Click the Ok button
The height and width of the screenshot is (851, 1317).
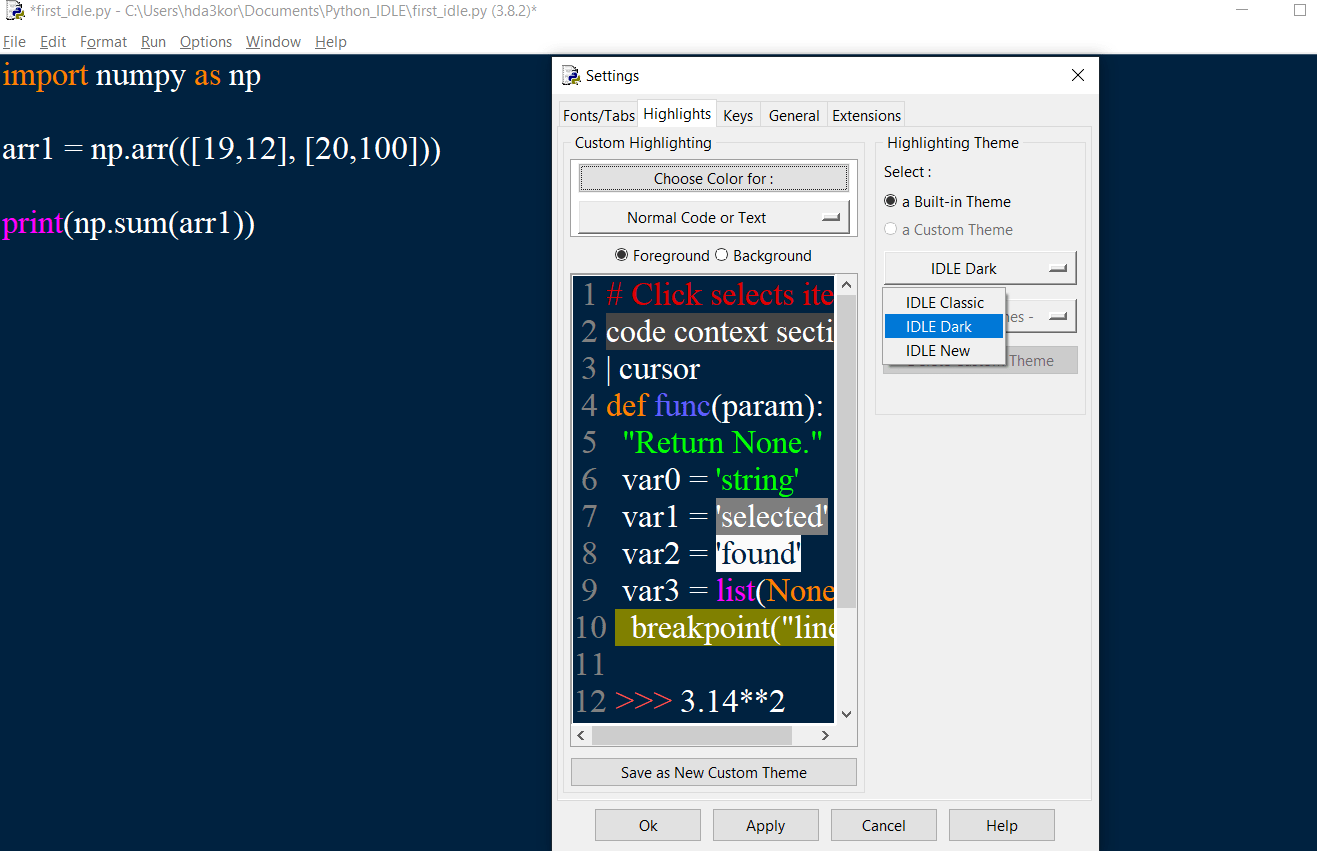point(648,825)
